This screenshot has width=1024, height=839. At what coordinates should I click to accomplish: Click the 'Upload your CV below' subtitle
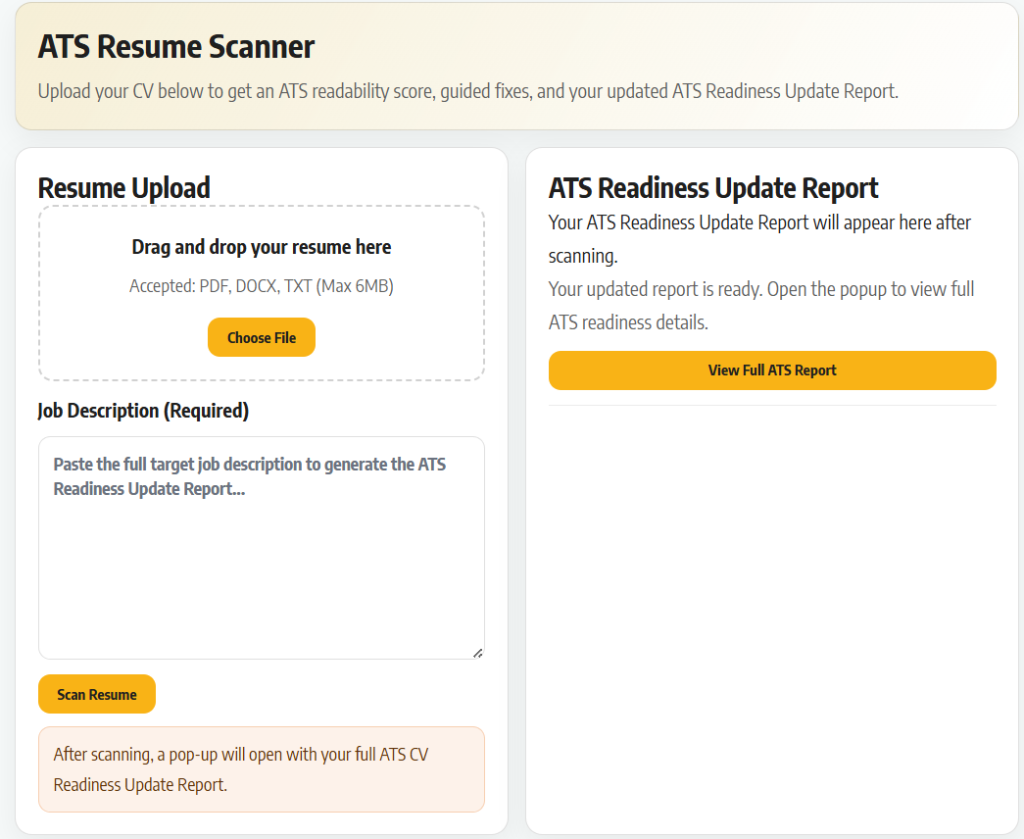(468, 91)
